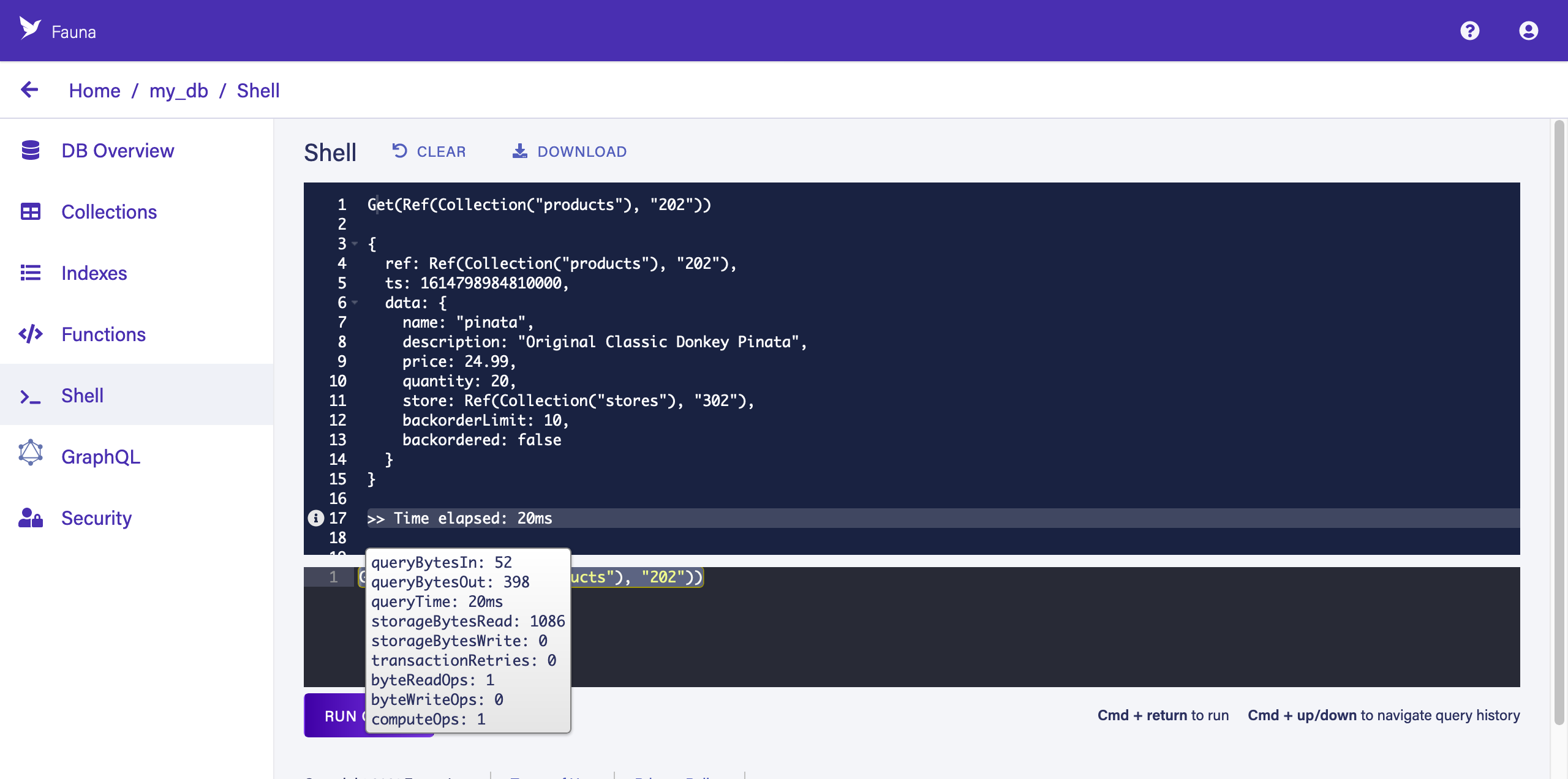
Task: Click the GraphQL hexagon icon
Action: 29,452
